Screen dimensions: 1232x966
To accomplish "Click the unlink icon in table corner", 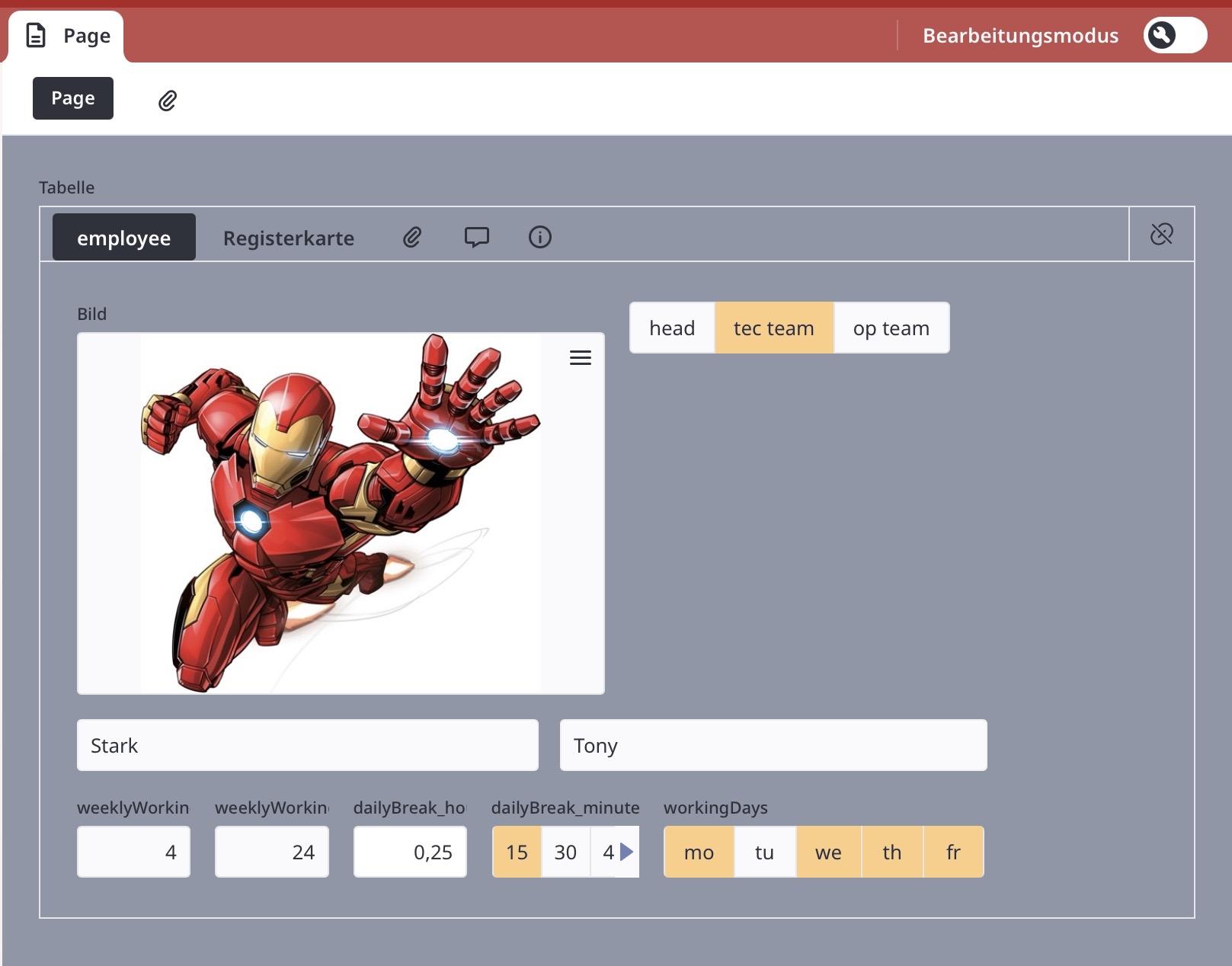I will (1161, 234).
